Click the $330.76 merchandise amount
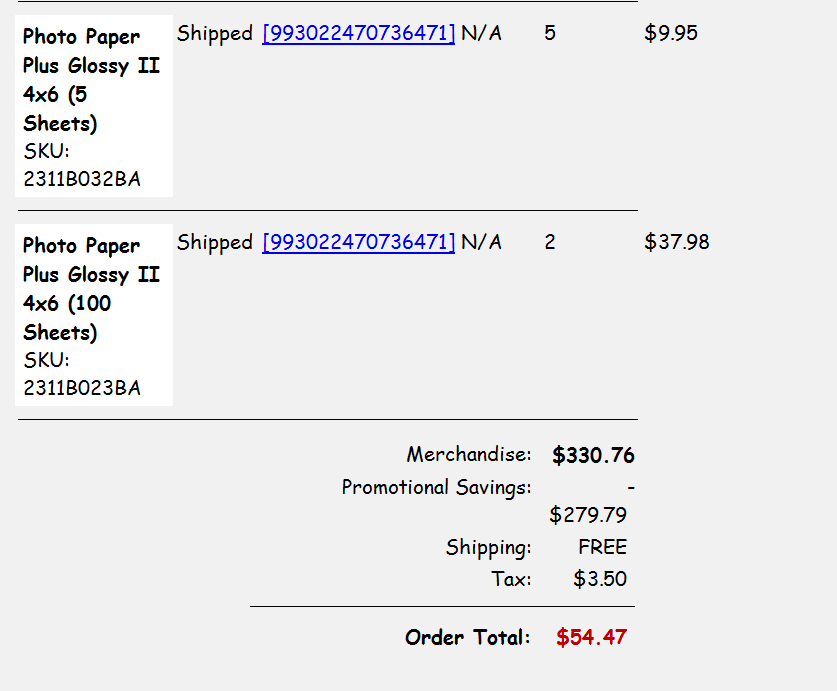The height and width of the screenshot is (691, 837). [593, 456]
